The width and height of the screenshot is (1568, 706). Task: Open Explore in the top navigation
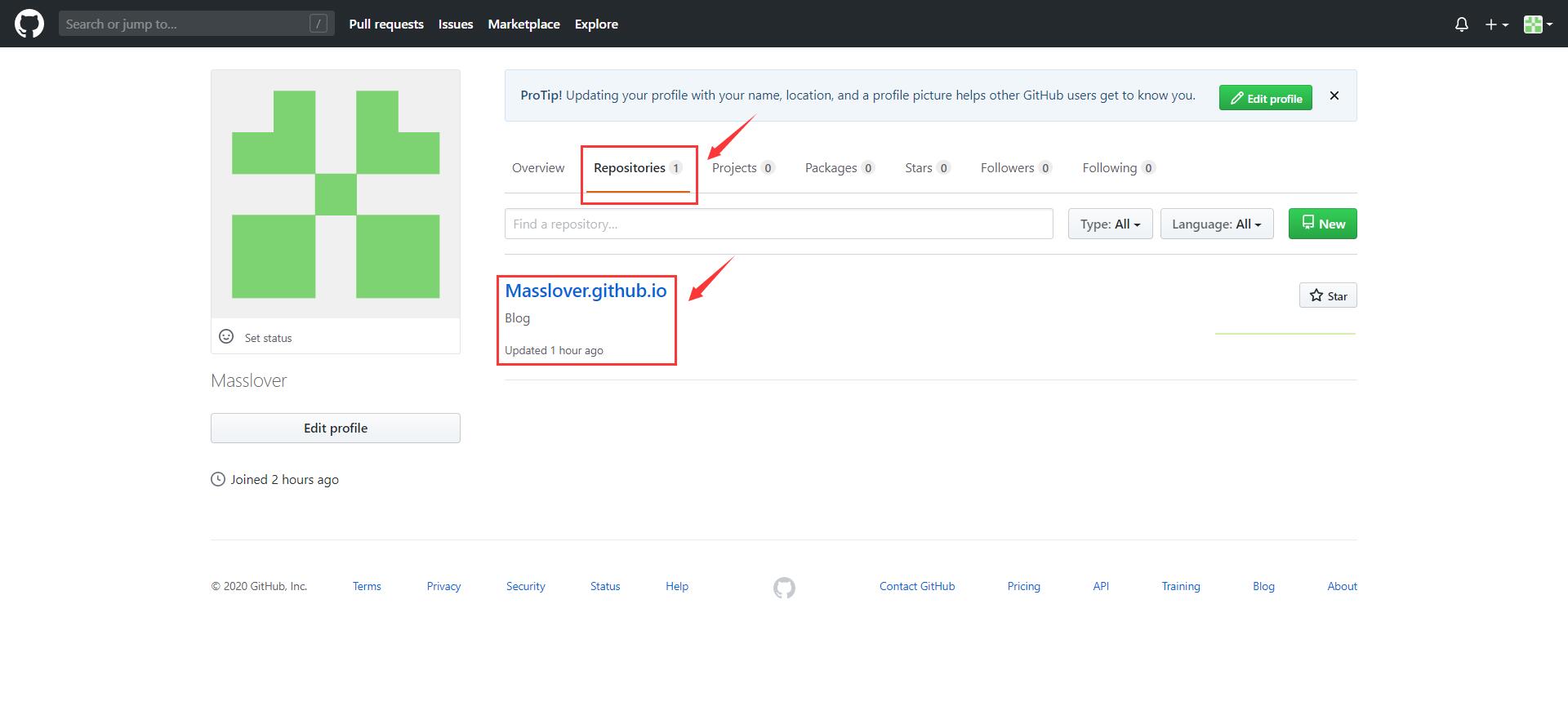pos(596,24)
